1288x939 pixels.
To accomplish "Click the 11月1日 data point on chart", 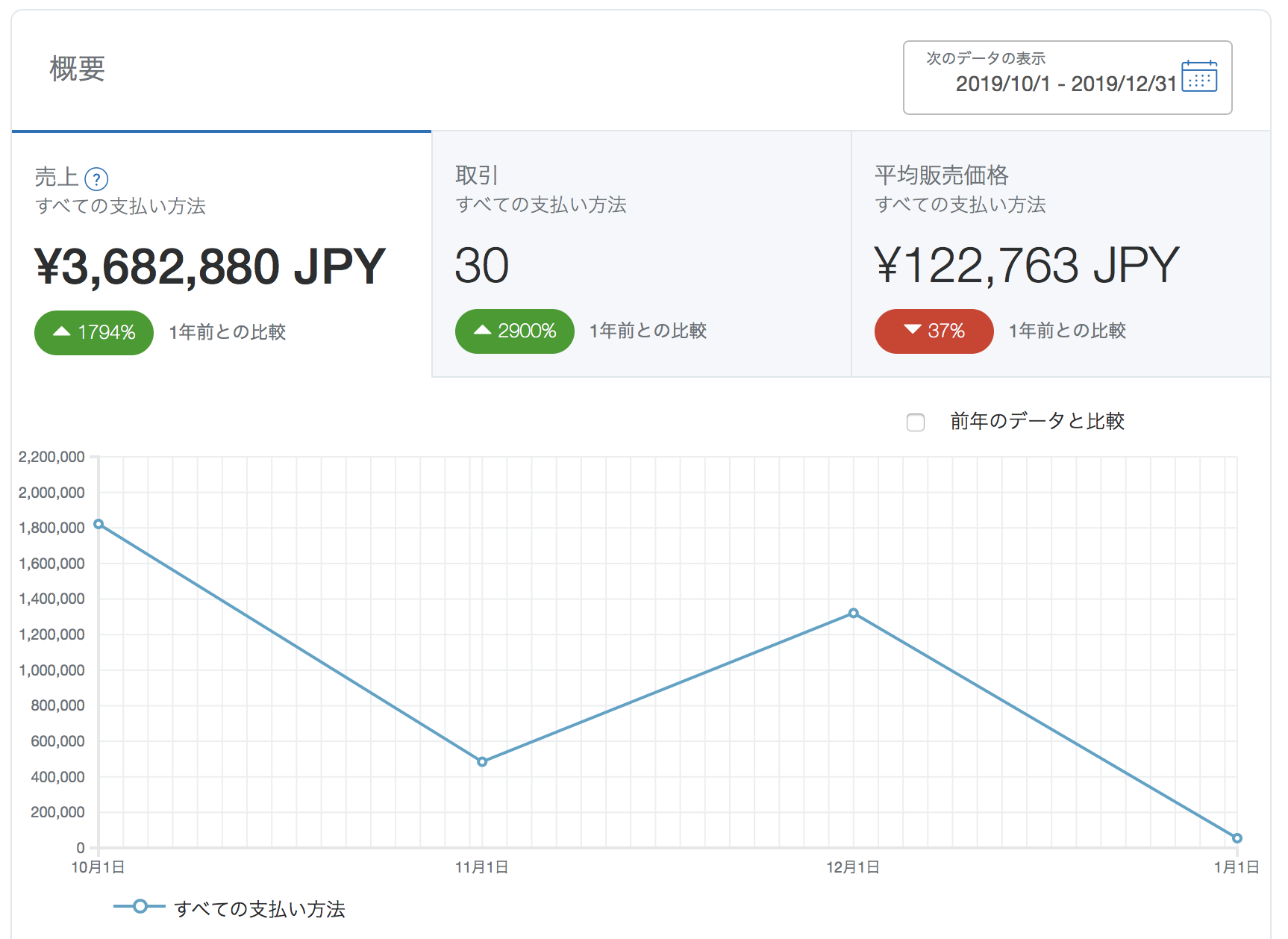I will [482, 761].
